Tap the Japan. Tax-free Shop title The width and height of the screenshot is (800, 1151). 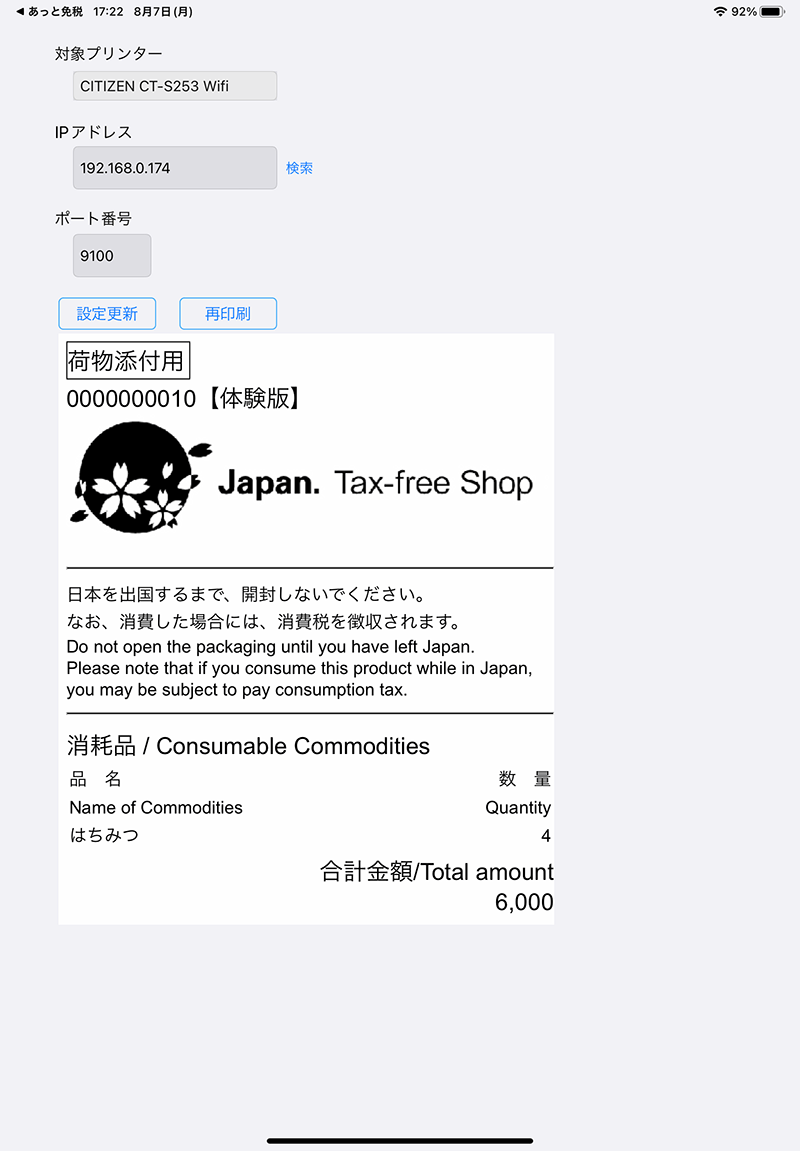pyautogui.click(x=376, y=482)
